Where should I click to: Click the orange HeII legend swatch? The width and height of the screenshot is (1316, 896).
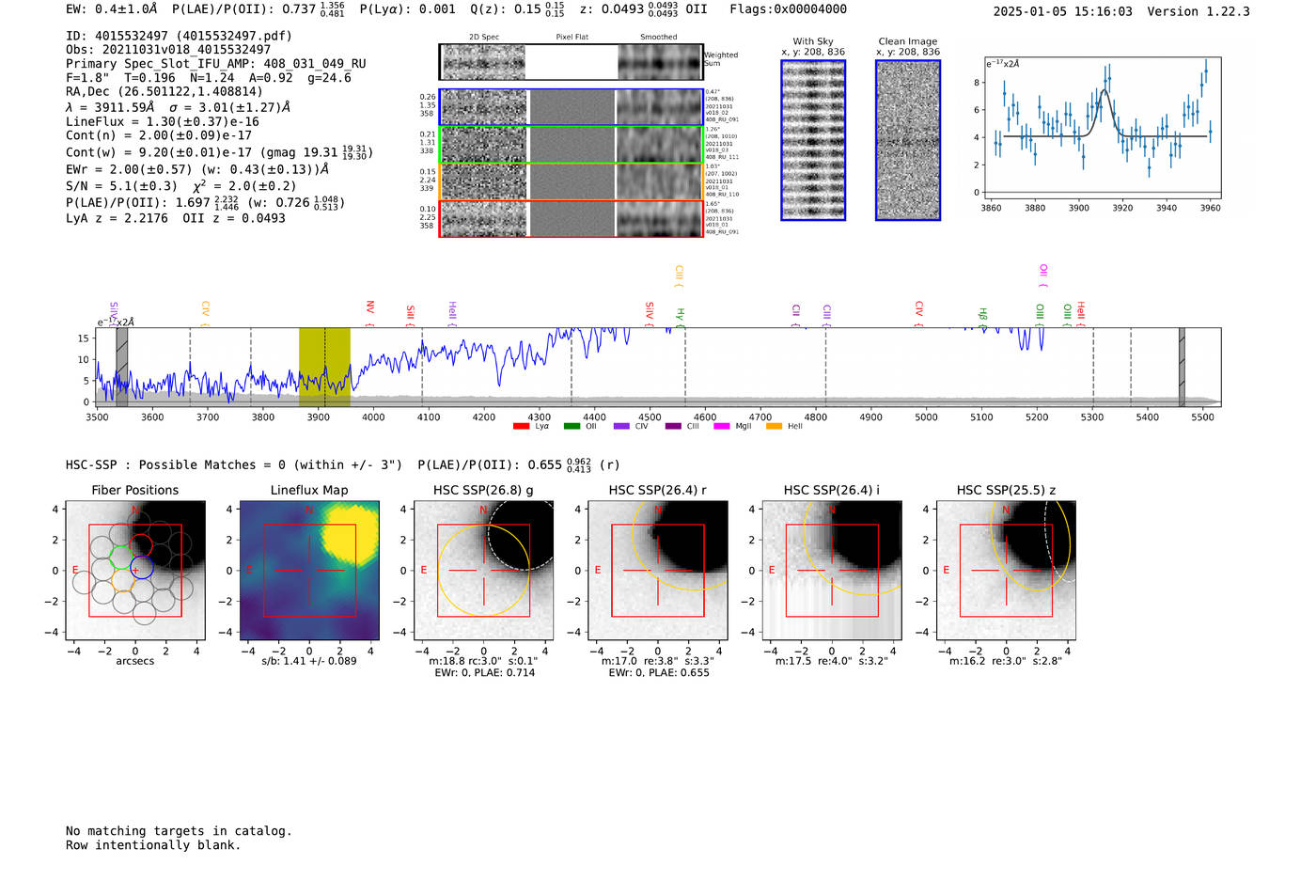[774, 427]
